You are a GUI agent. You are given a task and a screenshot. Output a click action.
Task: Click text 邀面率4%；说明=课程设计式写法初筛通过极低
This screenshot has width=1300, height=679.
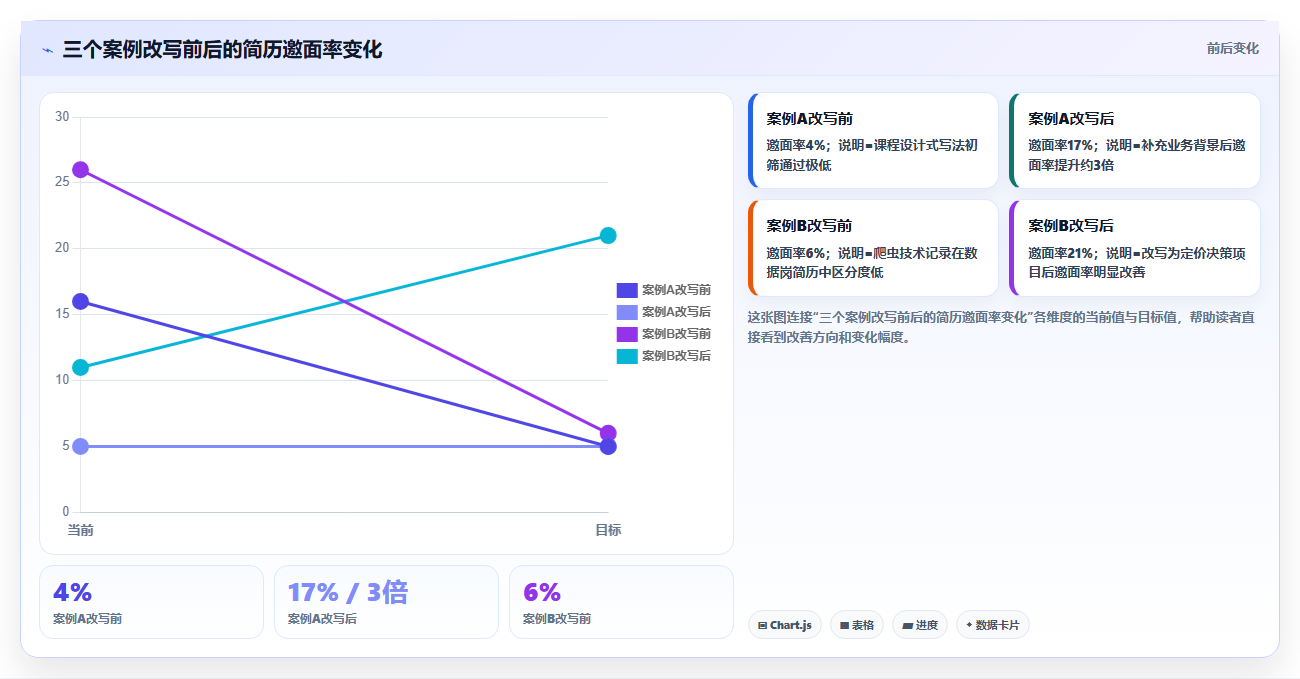coord(872,155)
